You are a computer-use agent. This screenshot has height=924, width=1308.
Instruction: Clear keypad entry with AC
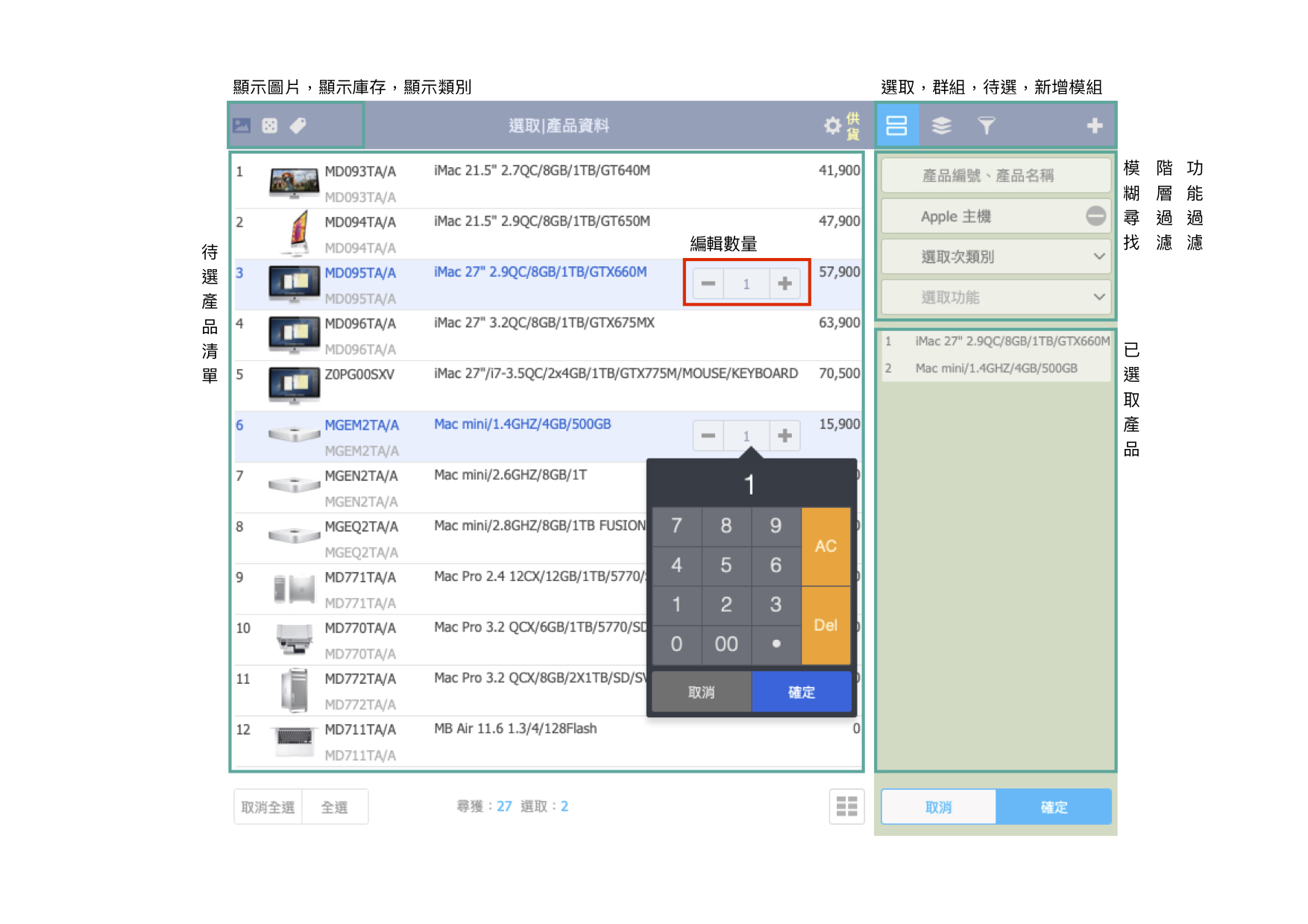826,547
